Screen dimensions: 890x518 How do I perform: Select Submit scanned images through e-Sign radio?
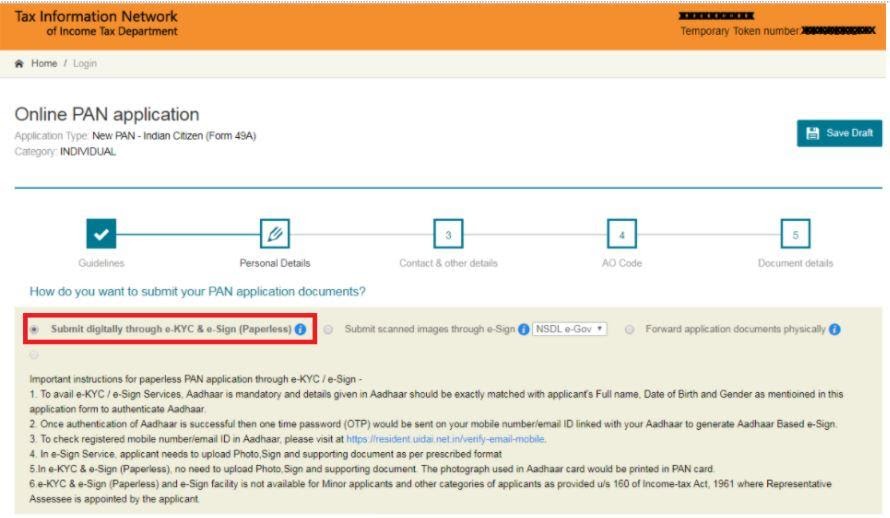tap(329, 329)
